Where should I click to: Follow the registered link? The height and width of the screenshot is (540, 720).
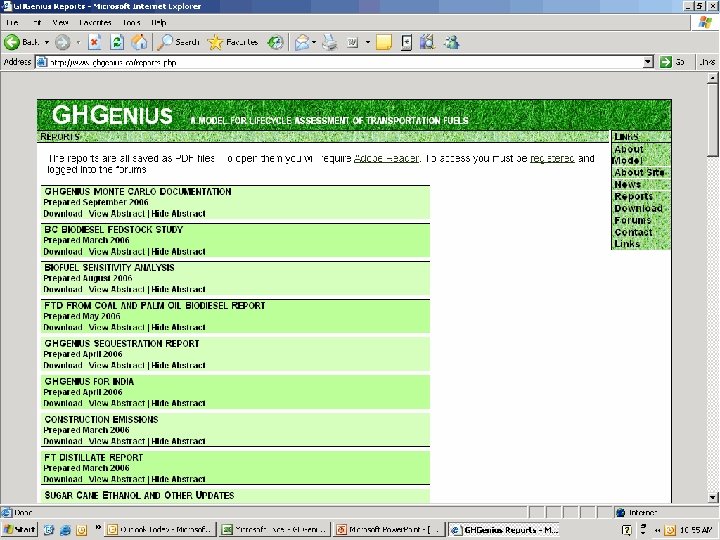552,158
